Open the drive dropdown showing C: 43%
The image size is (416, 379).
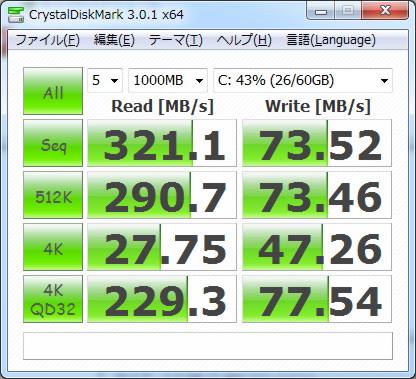[303, 80]
